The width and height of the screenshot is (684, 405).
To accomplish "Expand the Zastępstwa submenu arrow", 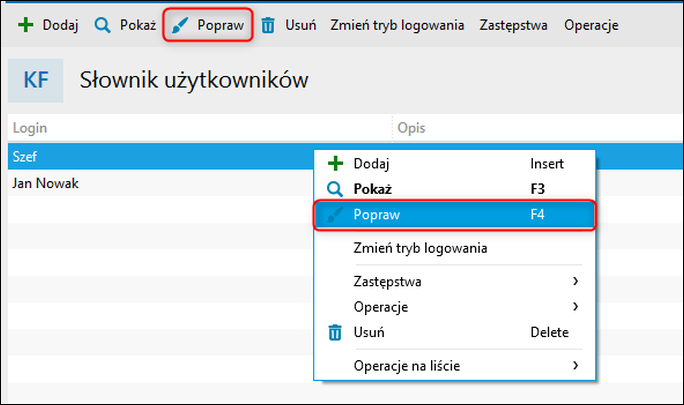I will 576,281.
